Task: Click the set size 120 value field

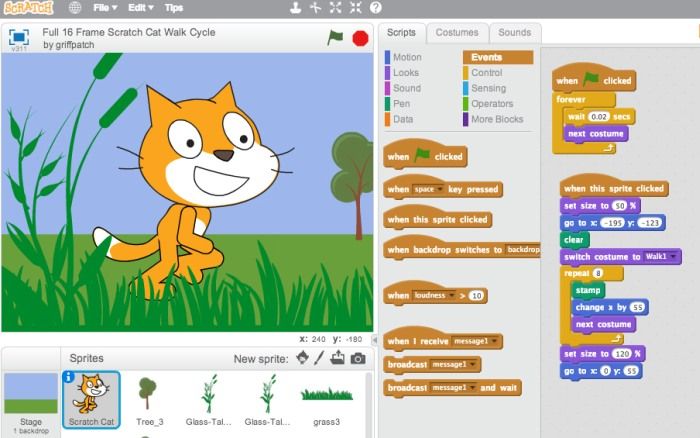Action: pyautogui.click(x=622, y=354)
